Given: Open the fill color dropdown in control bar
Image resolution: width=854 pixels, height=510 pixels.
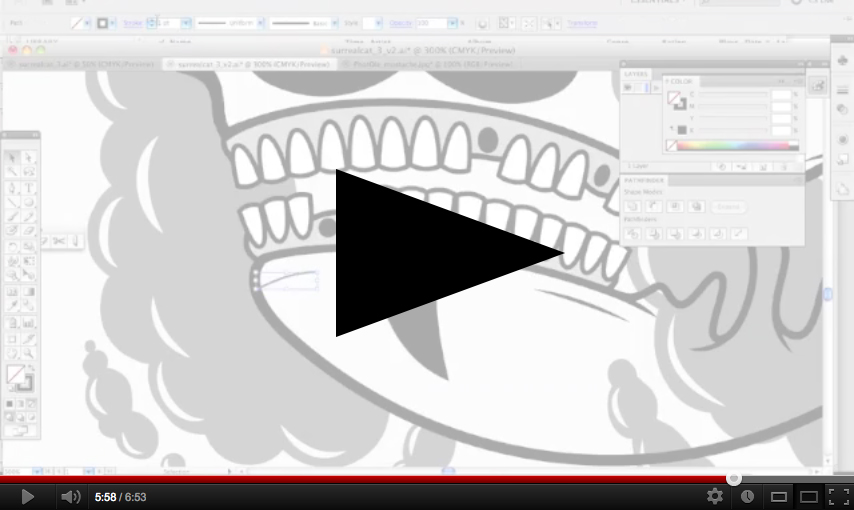Looking at the screenshot, I should tap(87, 23).
